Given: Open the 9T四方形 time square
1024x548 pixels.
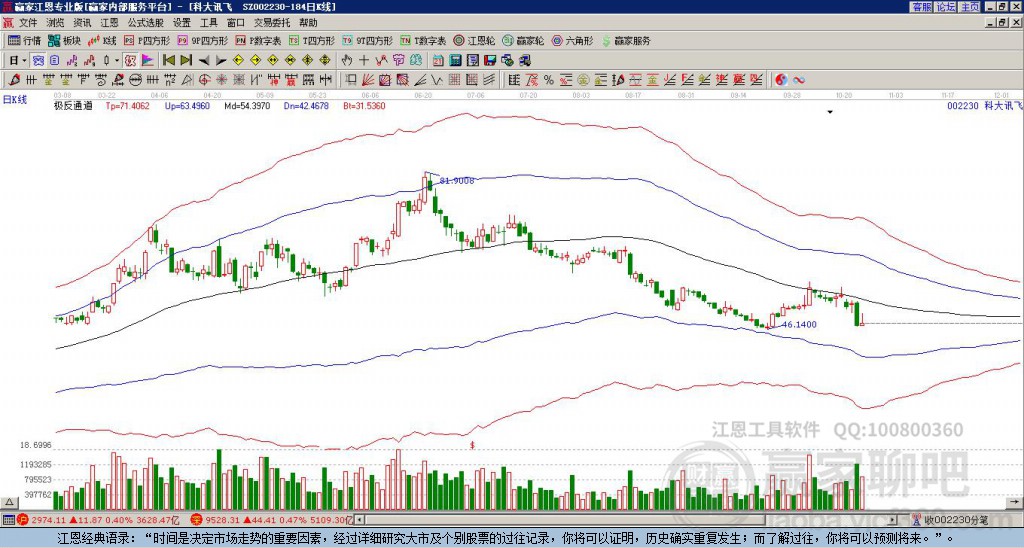Looking at the screenshot, I should click(x=368, y=40).
